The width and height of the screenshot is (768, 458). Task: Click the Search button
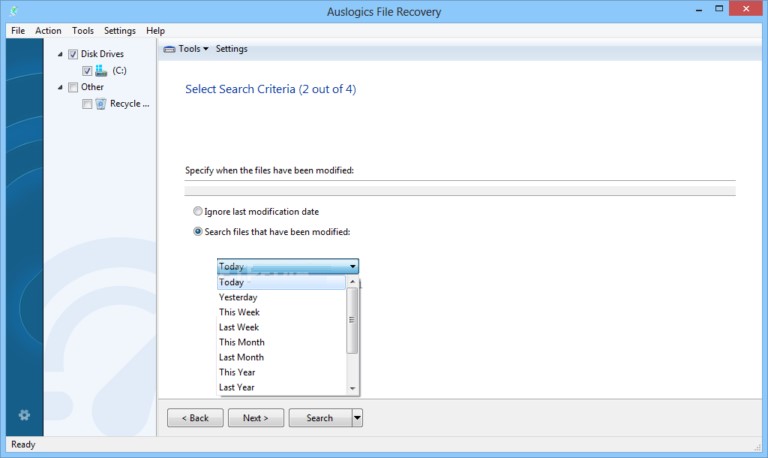(320, 418)
